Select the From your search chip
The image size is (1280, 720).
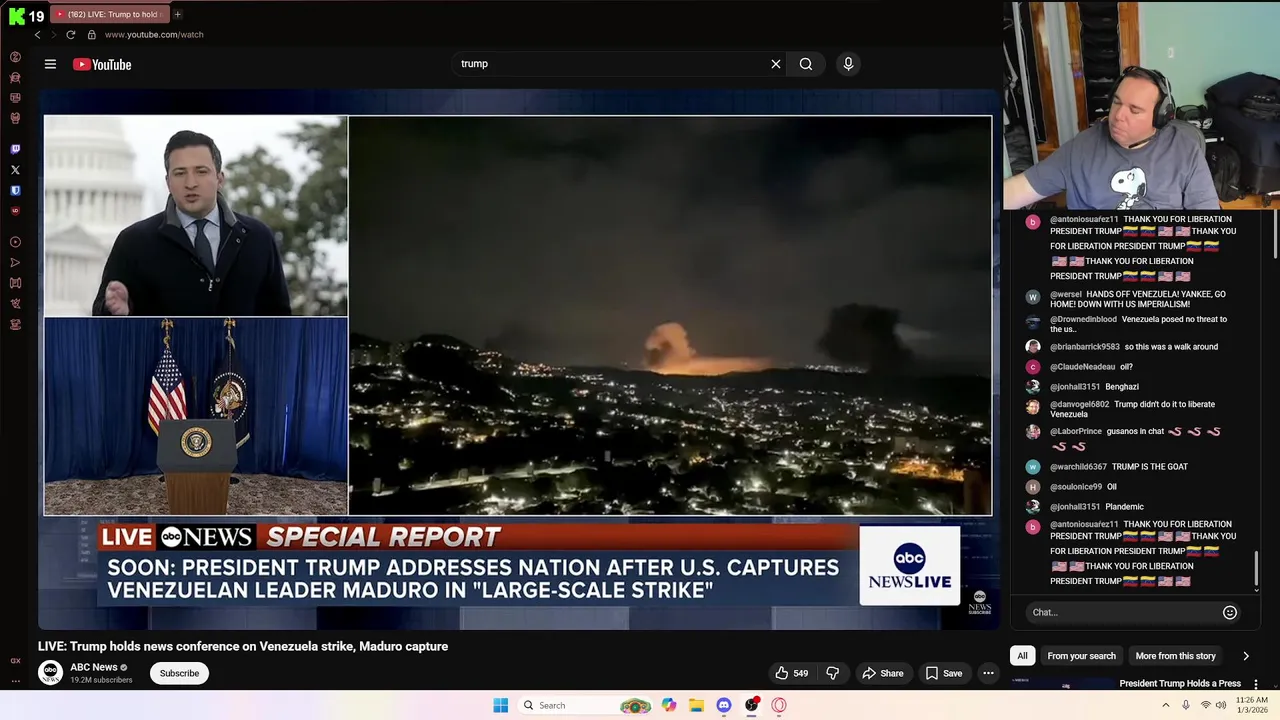(x=1081, y=656)
